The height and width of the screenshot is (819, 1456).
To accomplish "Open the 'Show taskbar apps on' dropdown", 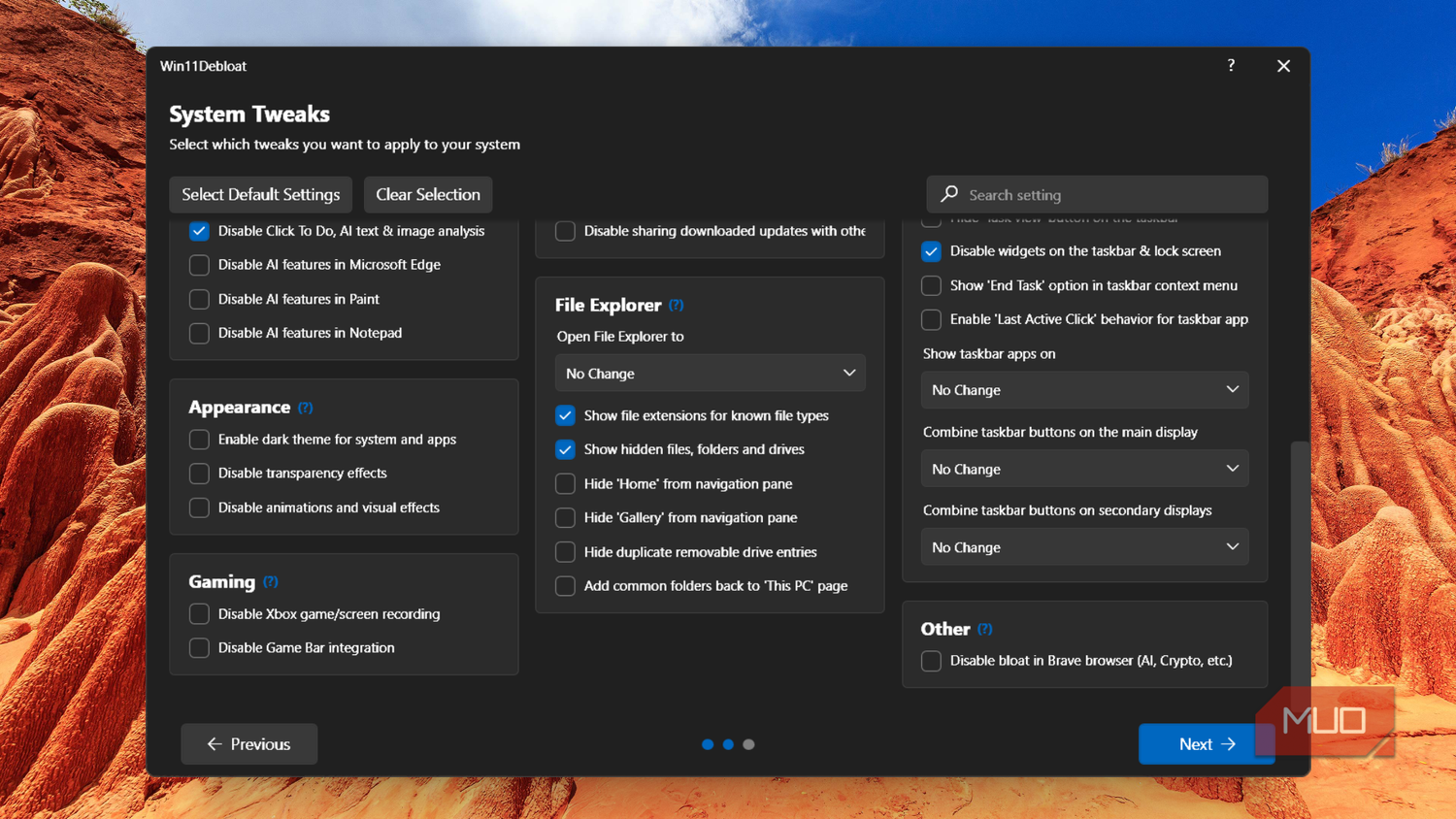I will (x=1084, y=389).
